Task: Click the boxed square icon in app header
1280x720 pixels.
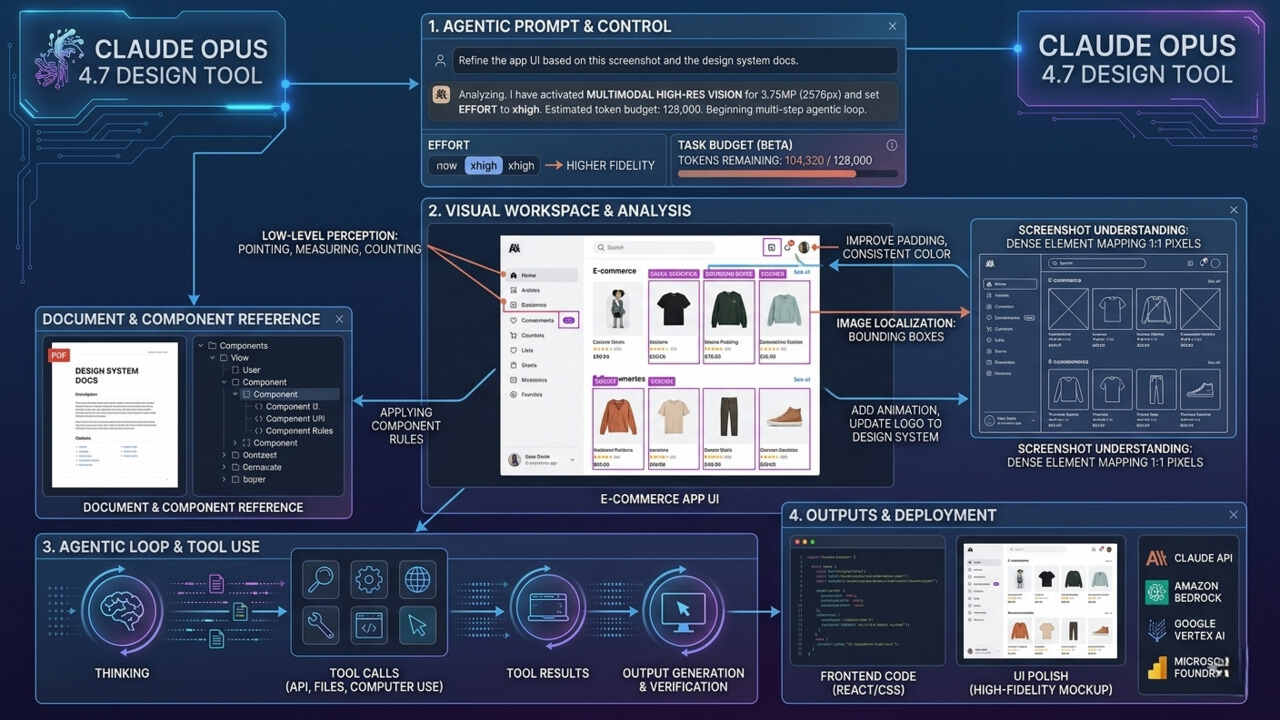Action: point(771,247)
